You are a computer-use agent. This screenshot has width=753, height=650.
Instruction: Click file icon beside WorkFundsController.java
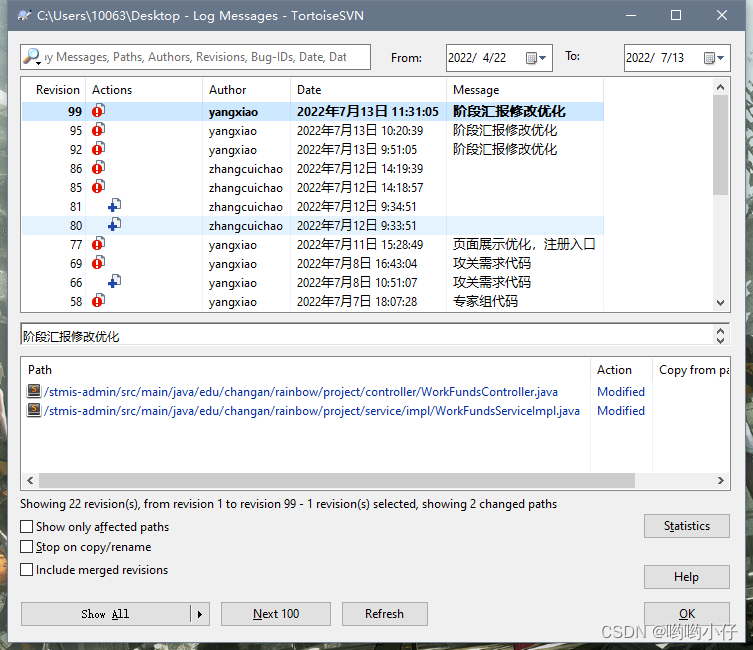(34, 391)
